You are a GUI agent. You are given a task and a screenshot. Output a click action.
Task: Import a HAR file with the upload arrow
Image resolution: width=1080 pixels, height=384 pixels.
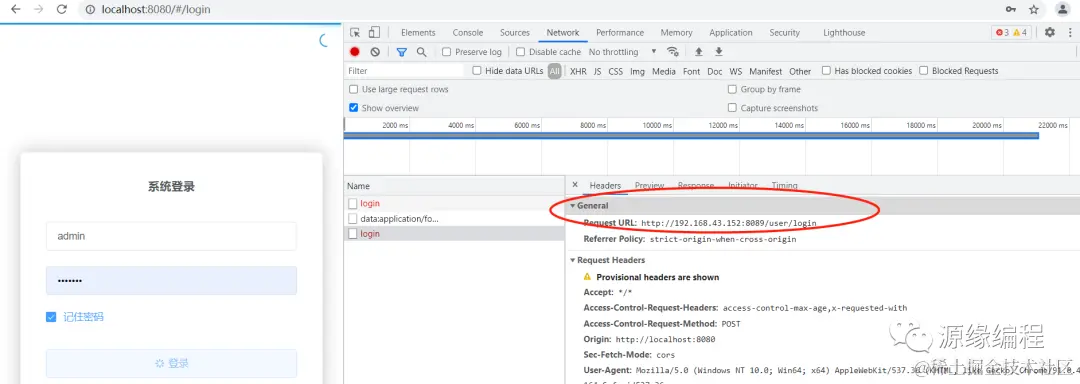[698, 52]
